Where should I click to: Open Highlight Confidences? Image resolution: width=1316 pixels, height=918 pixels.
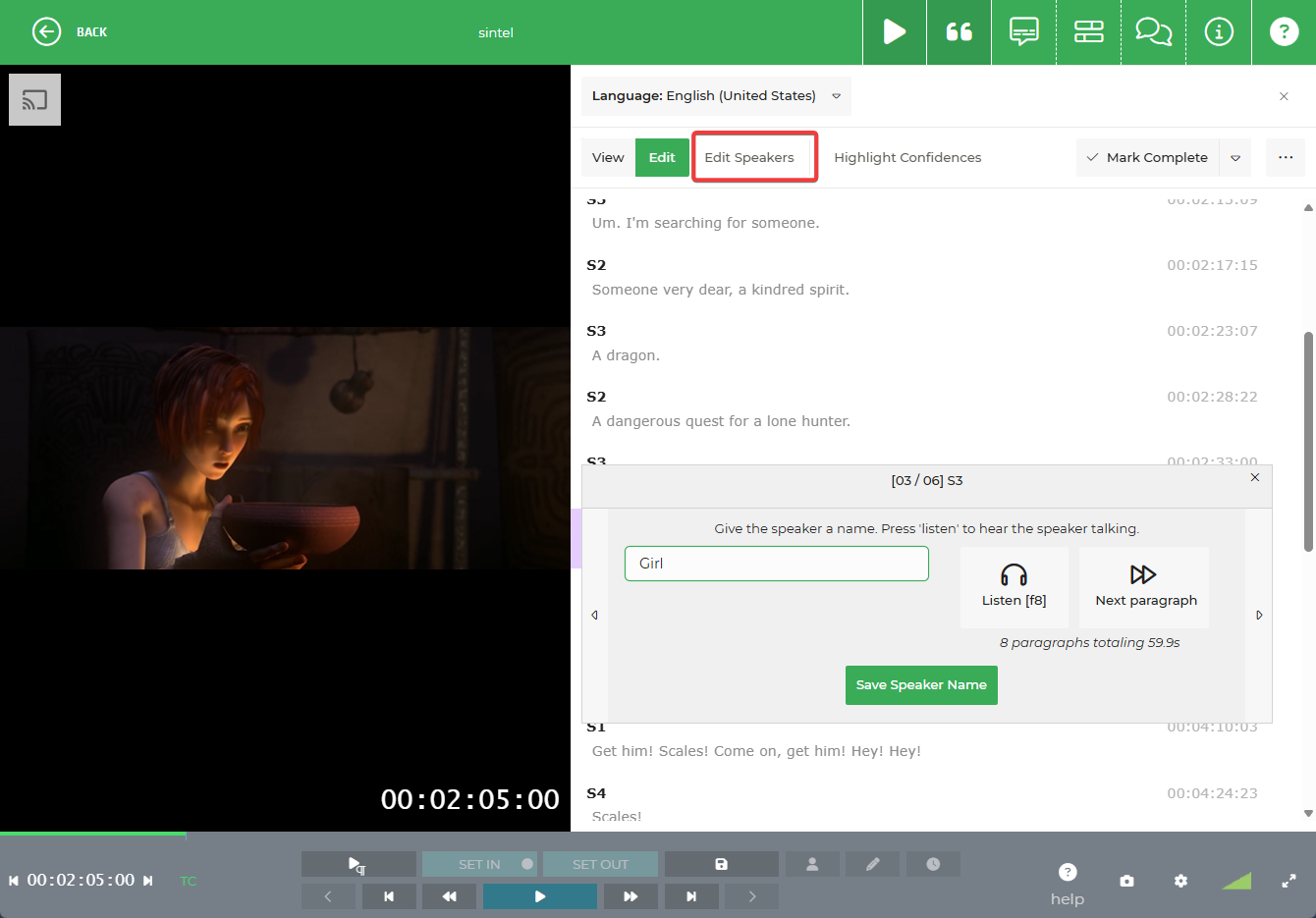[x=907, y=157]
